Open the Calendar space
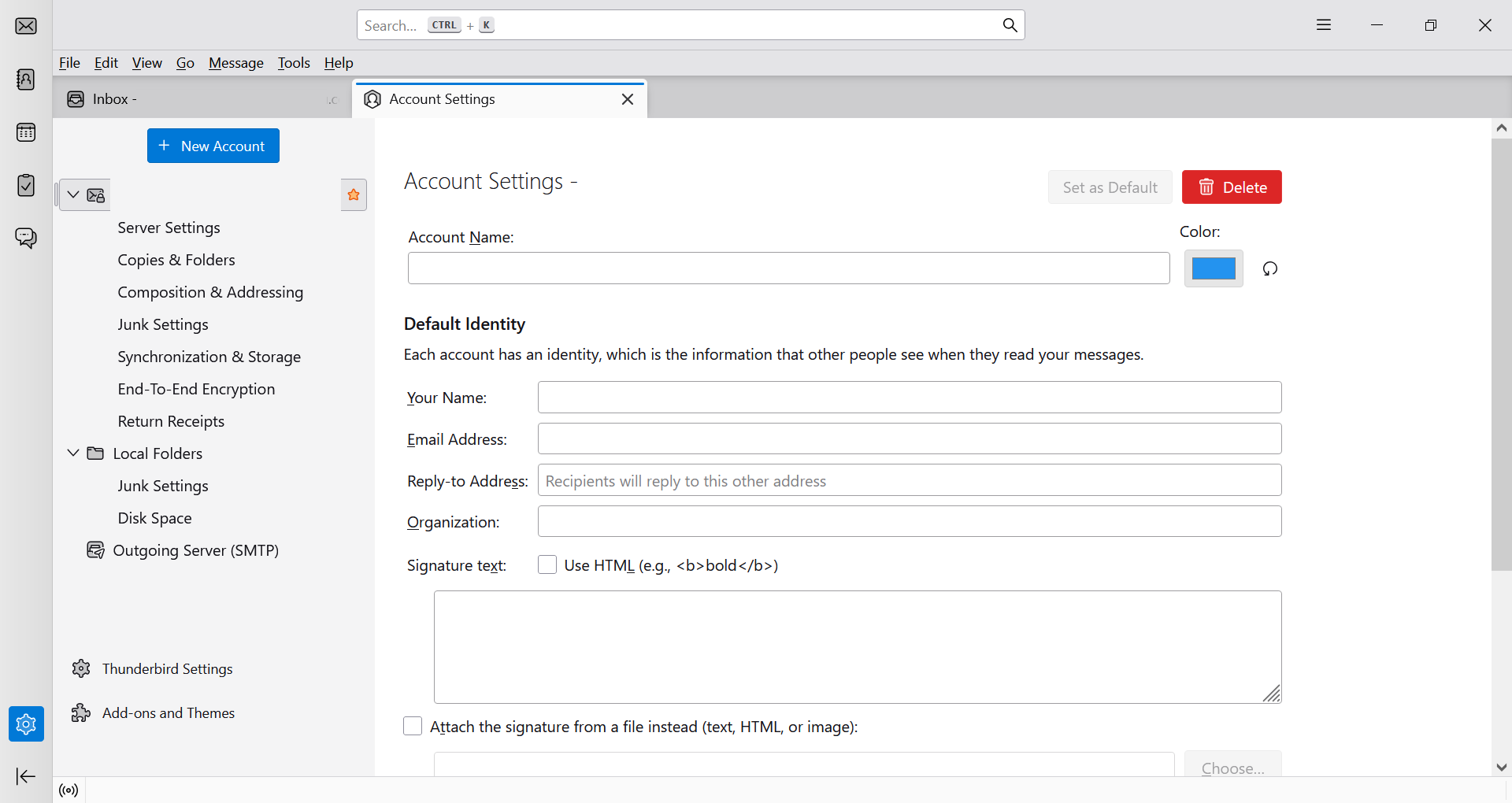This screenshot has height=803, width=1512. coord(26,132)
